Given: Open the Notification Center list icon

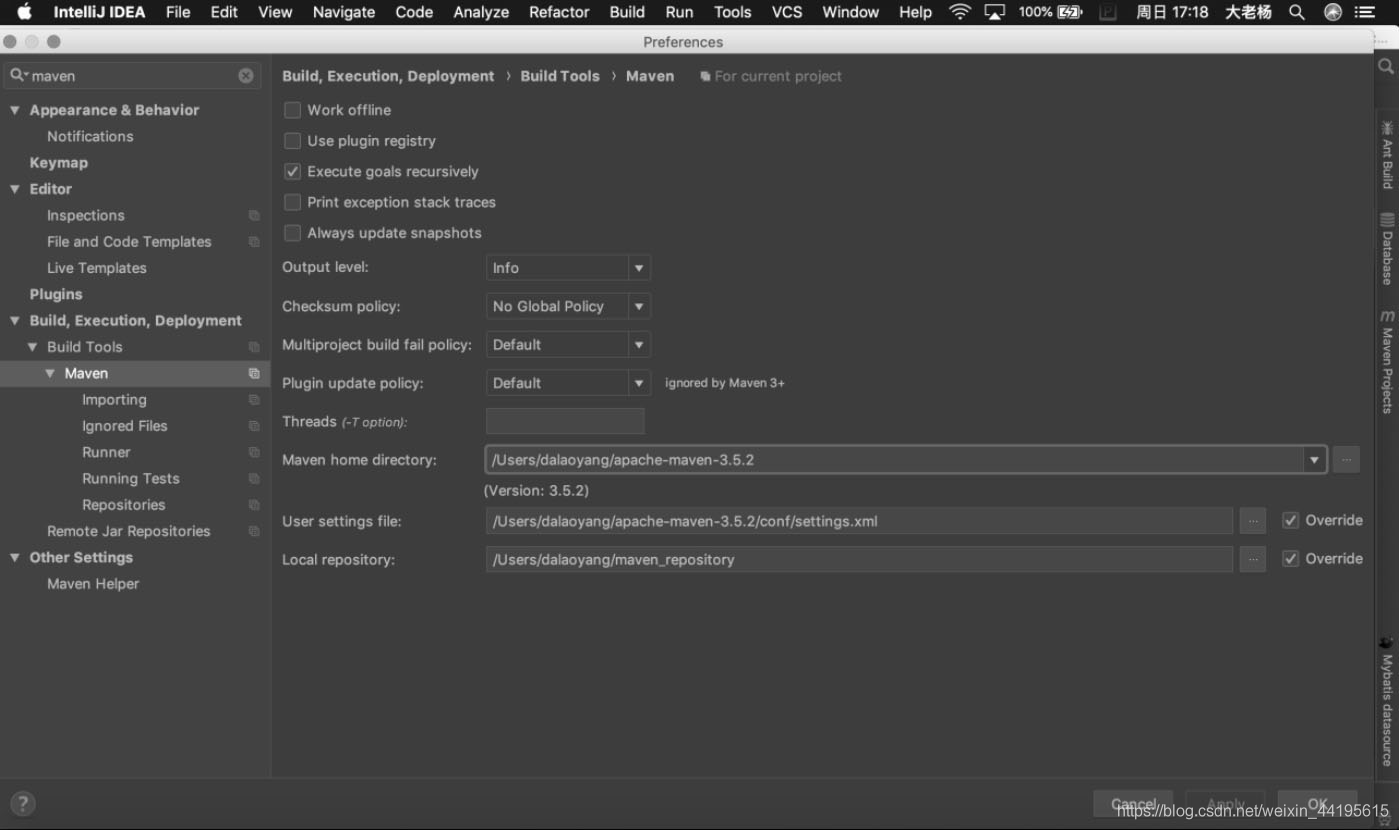Looking at the screenshot, I should click(x=1364, y=12).
